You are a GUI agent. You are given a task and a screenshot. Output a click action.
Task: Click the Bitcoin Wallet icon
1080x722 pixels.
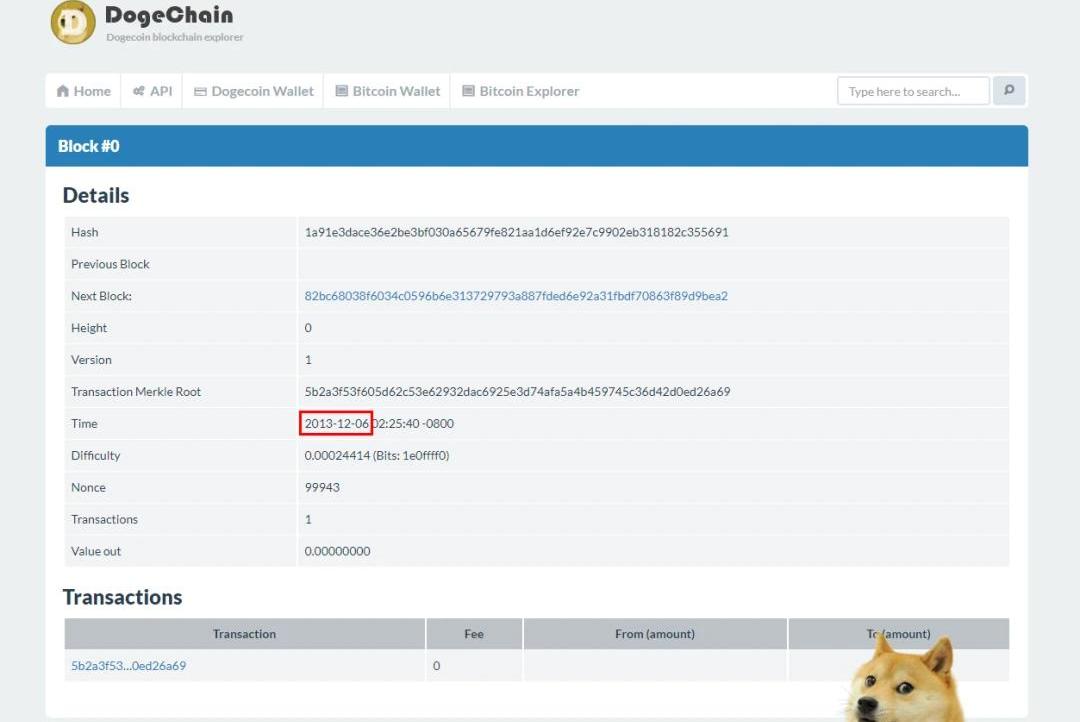342,91
